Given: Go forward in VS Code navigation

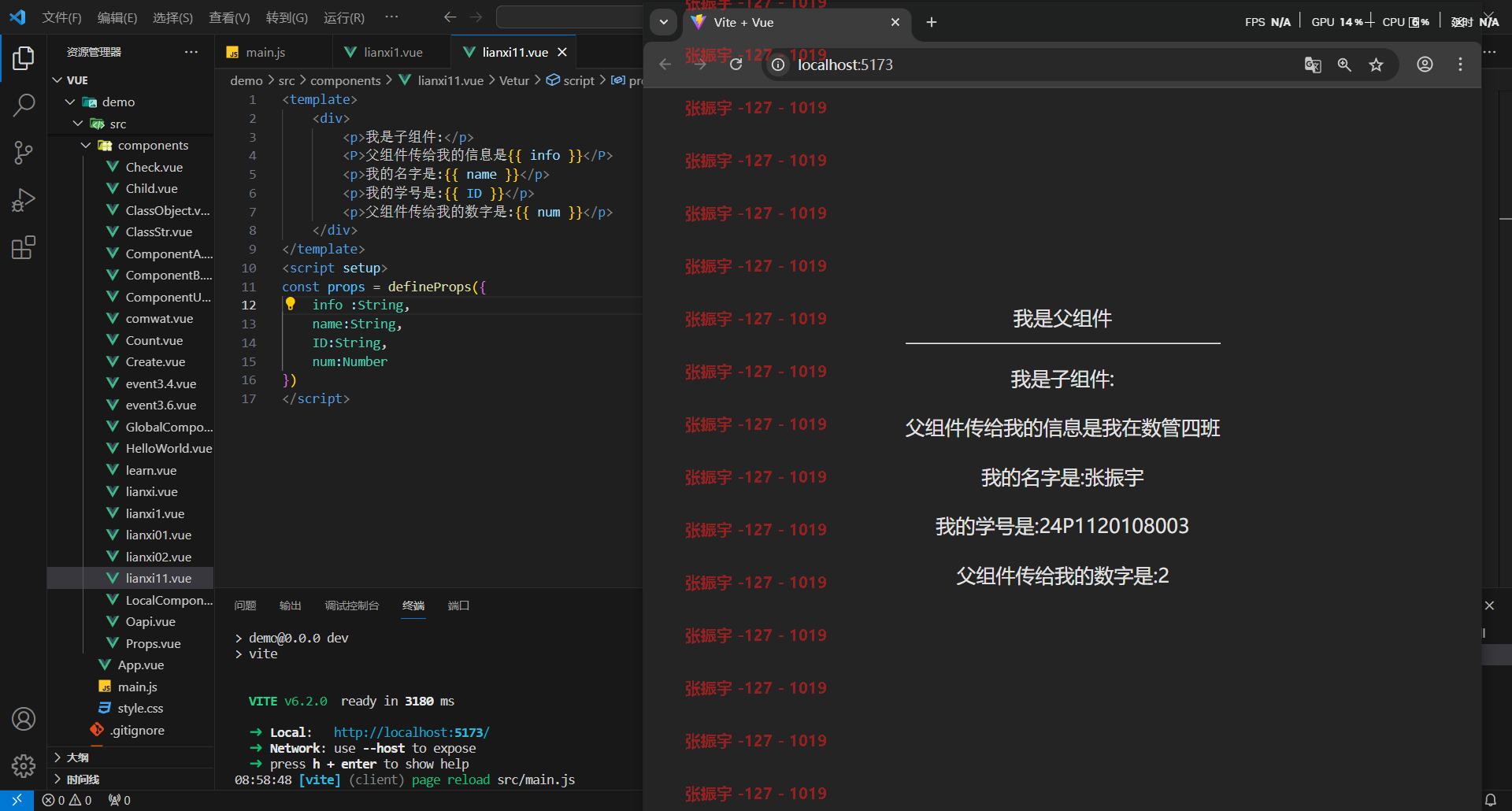Looking at the screenshot, I should [476, 17].
